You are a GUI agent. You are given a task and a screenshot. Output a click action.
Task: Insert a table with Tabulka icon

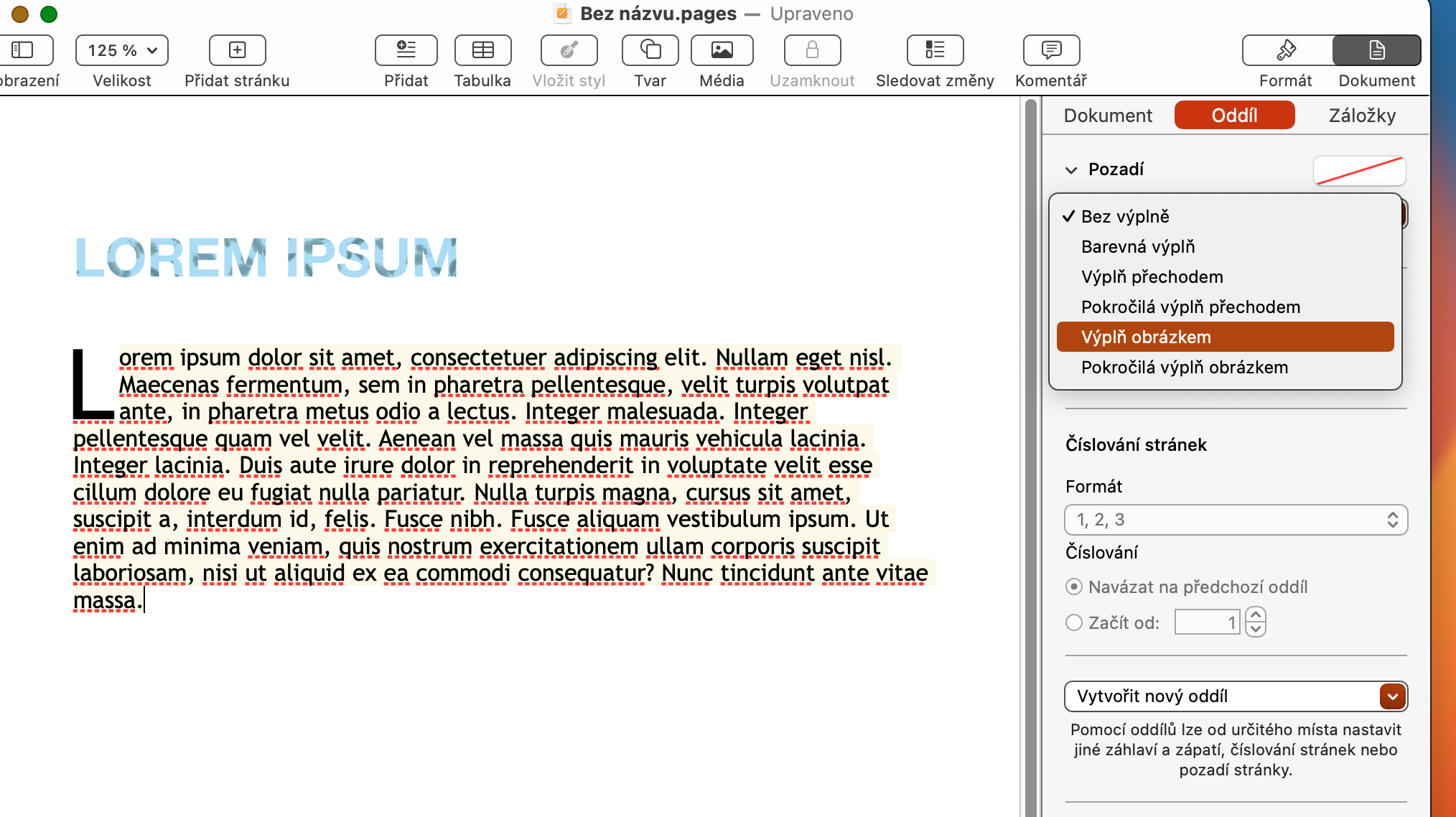pos(482,50)
